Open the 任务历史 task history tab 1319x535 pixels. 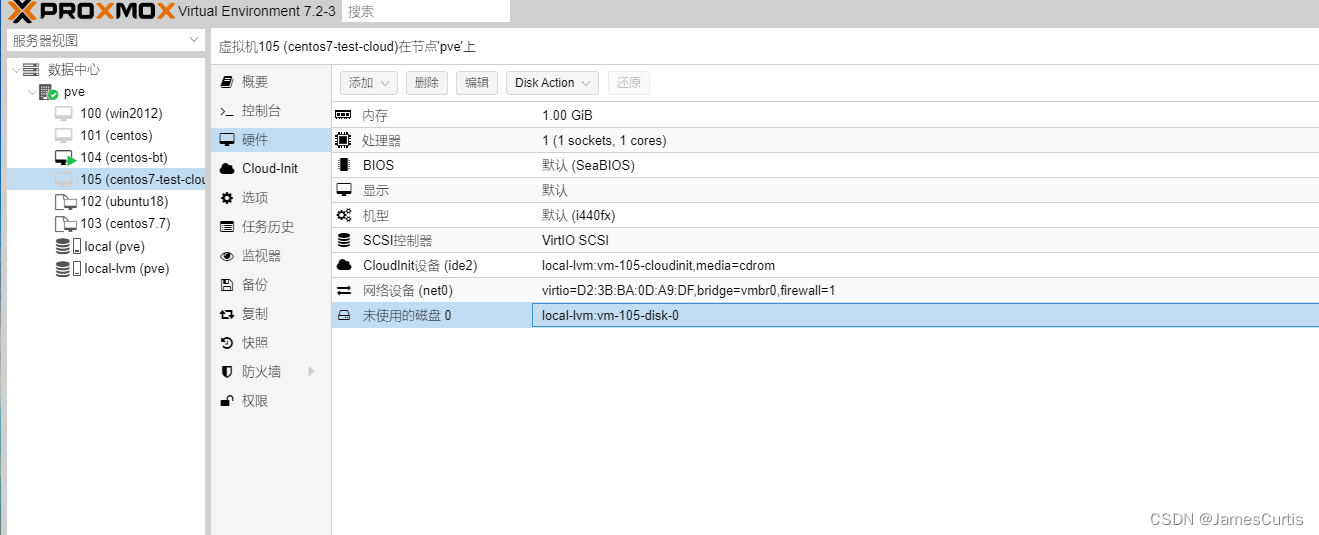click(271, 226)
